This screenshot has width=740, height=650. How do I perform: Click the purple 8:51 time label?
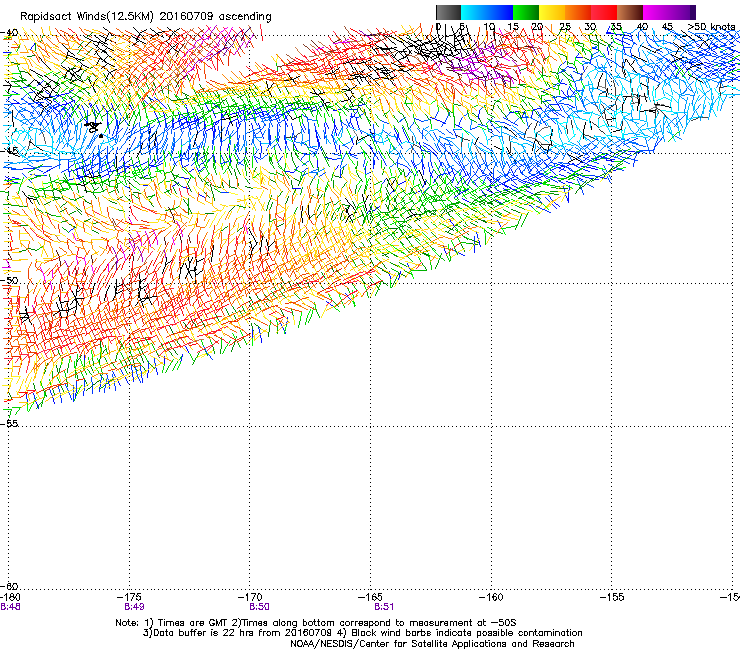click(x=384, y=607)
